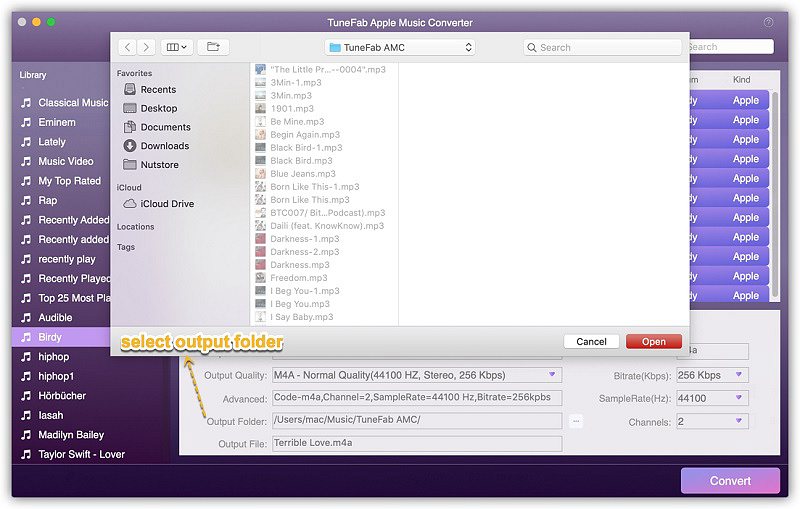Open iCloud Drive in sidebar
The height and width of the screenshot is (509, 800).
[167, 204]
